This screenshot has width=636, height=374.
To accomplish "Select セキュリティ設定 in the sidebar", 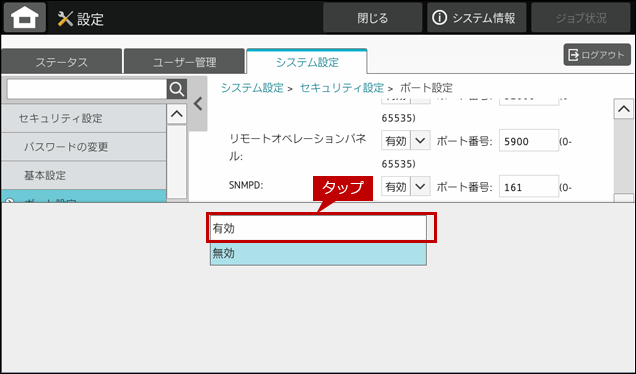I will click(84, 118).
